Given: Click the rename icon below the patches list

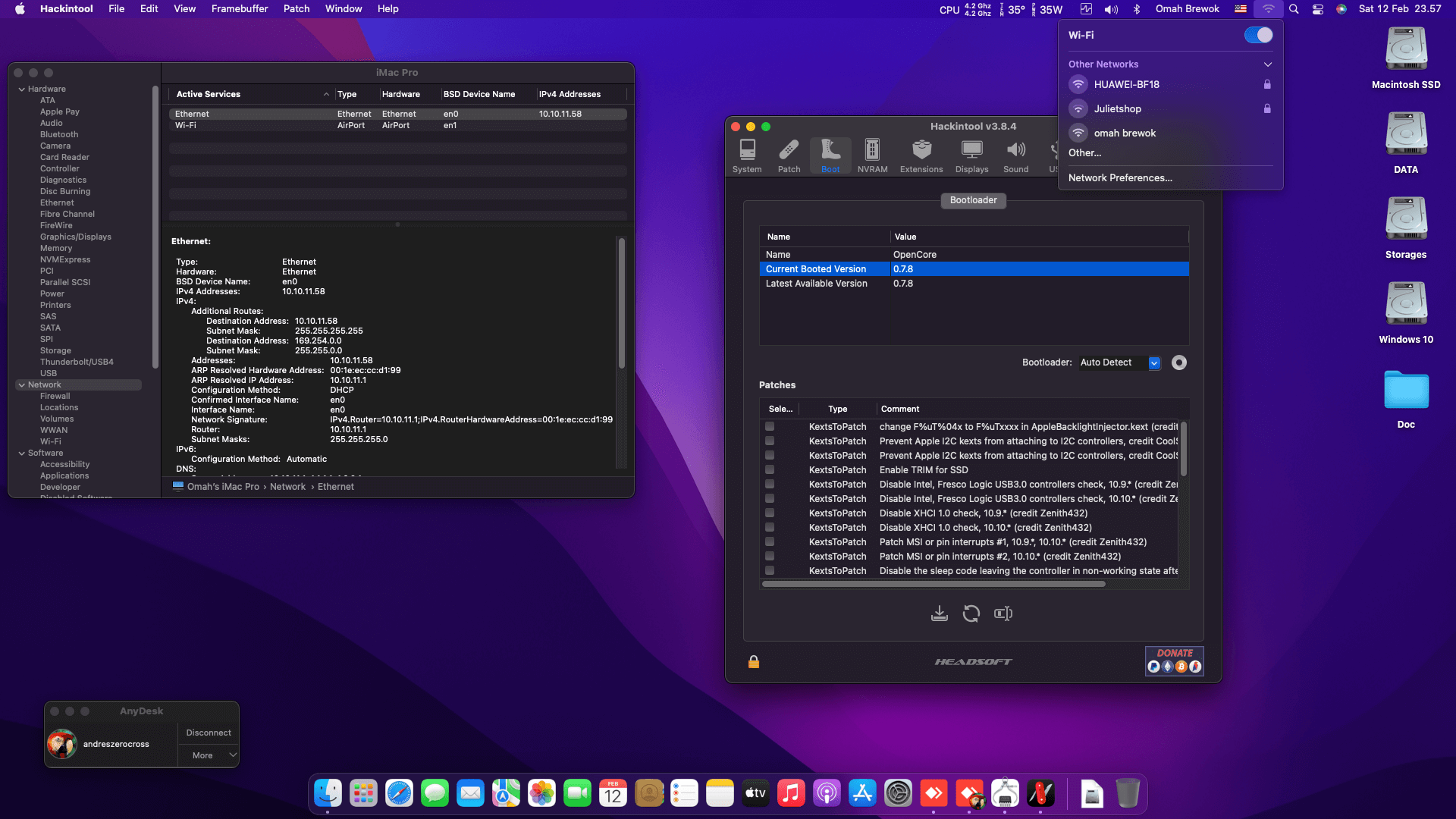Looking at the screenshot, I should tap(1003, 613).
